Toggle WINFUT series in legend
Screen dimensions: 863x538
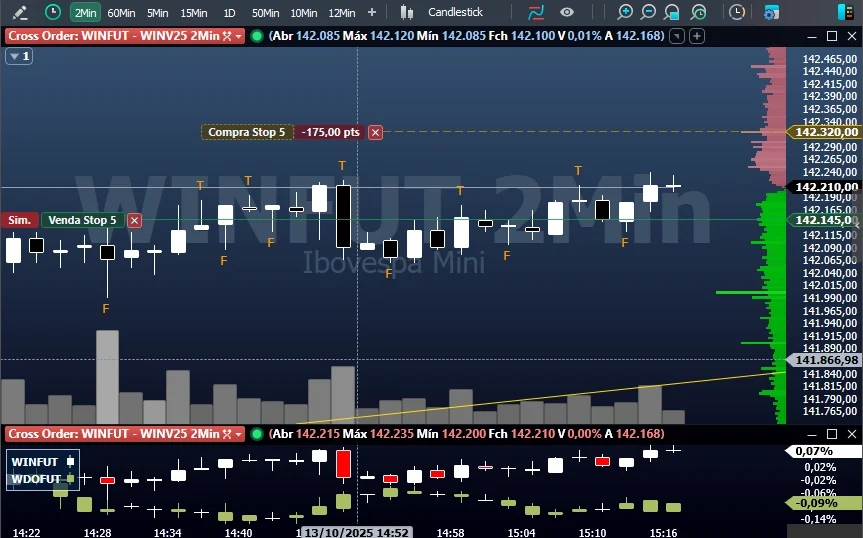tap(42, 462)
